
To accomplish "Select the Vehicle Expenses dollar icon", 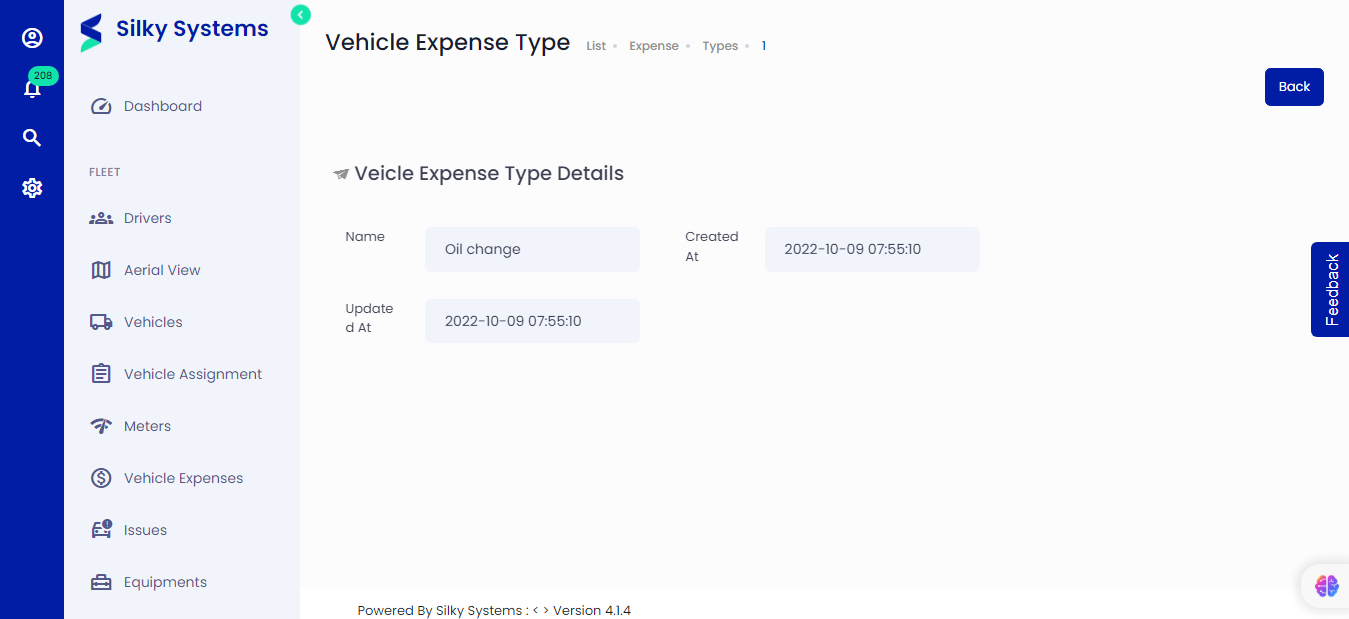I will click(101, 477).
